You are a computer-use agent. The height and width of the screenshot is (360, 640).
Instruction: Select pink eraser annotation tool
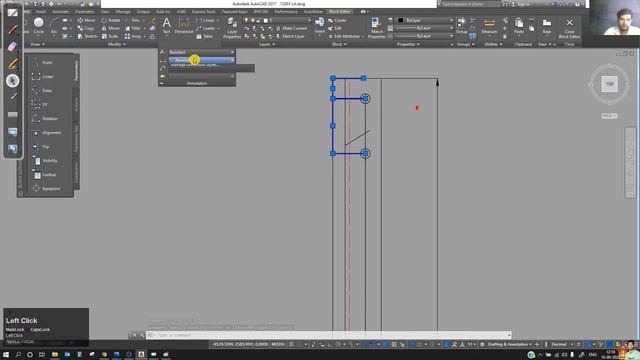coord(13,47)
